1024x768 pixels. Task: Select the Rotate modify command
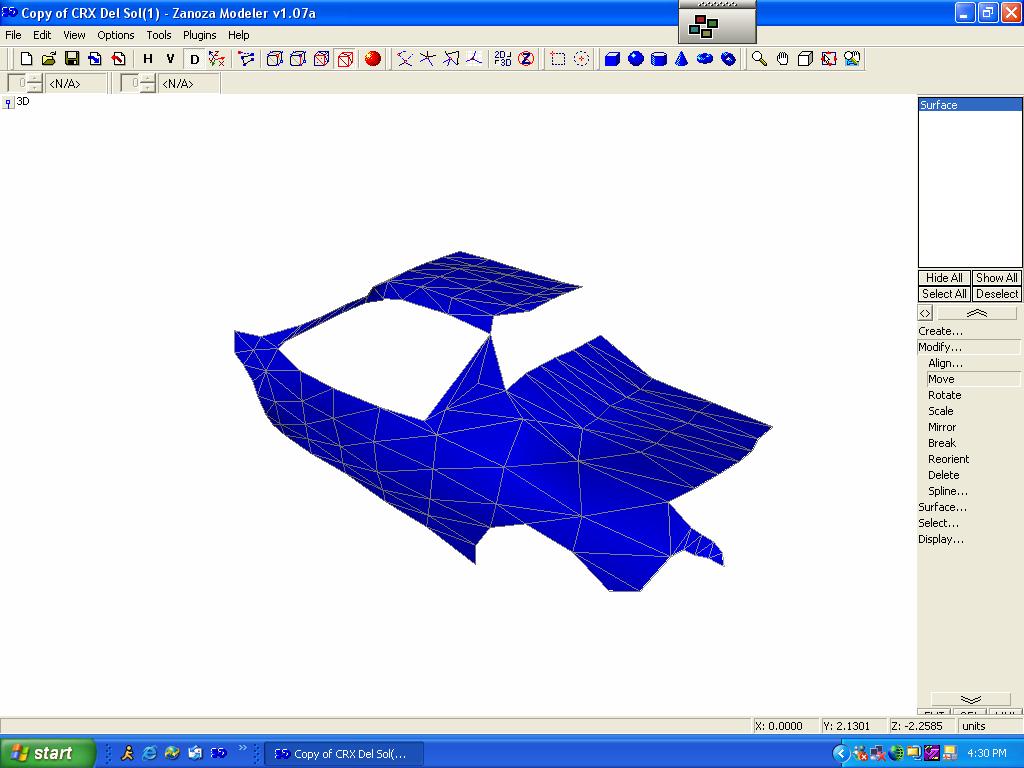click(944, 395)
